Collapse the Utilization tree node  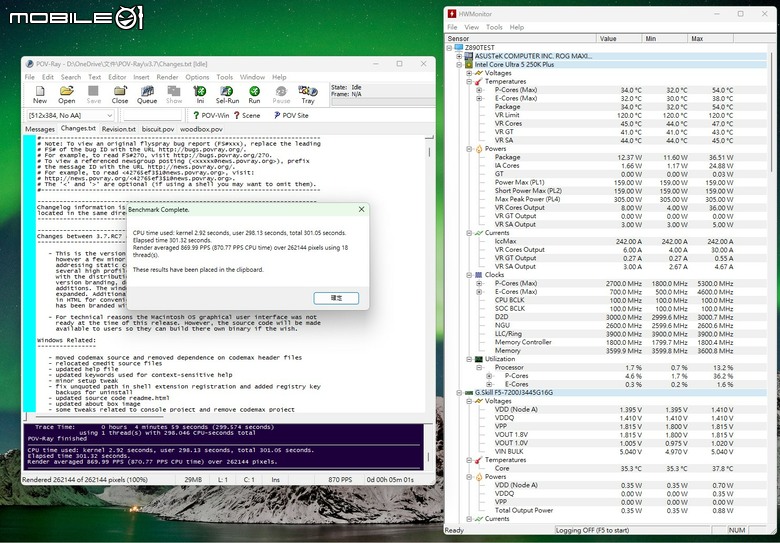point(469,359)
